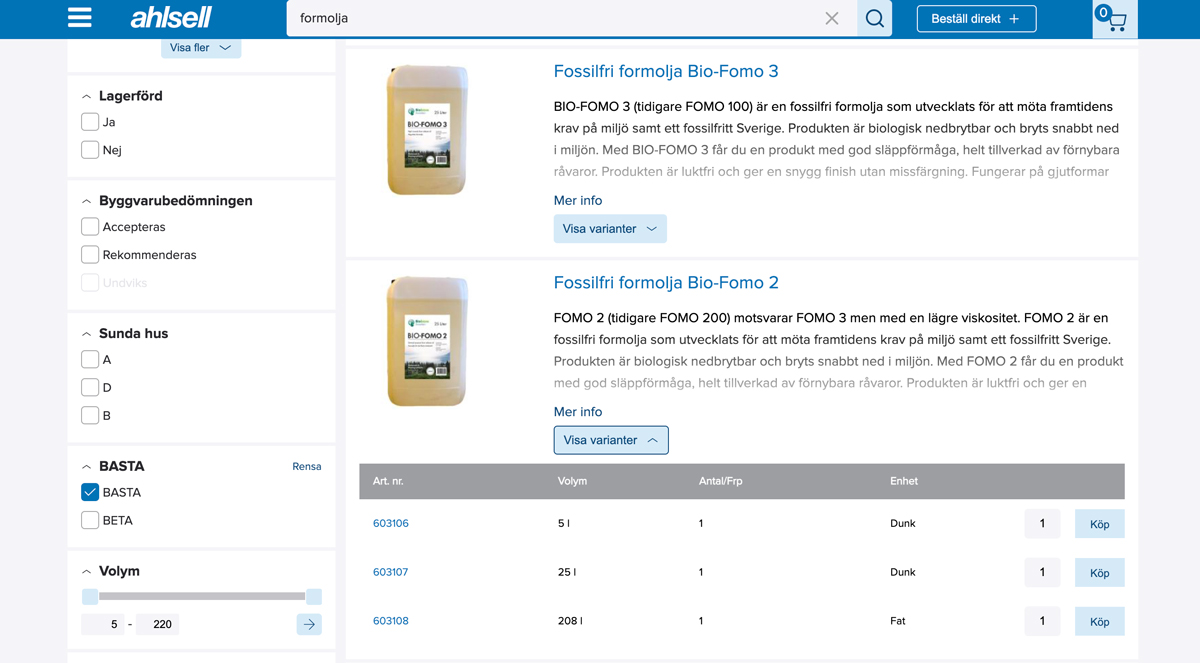Enable the Accepteras filter checkbox
This screenshot has width=1200, height=663.
point(90,227)
